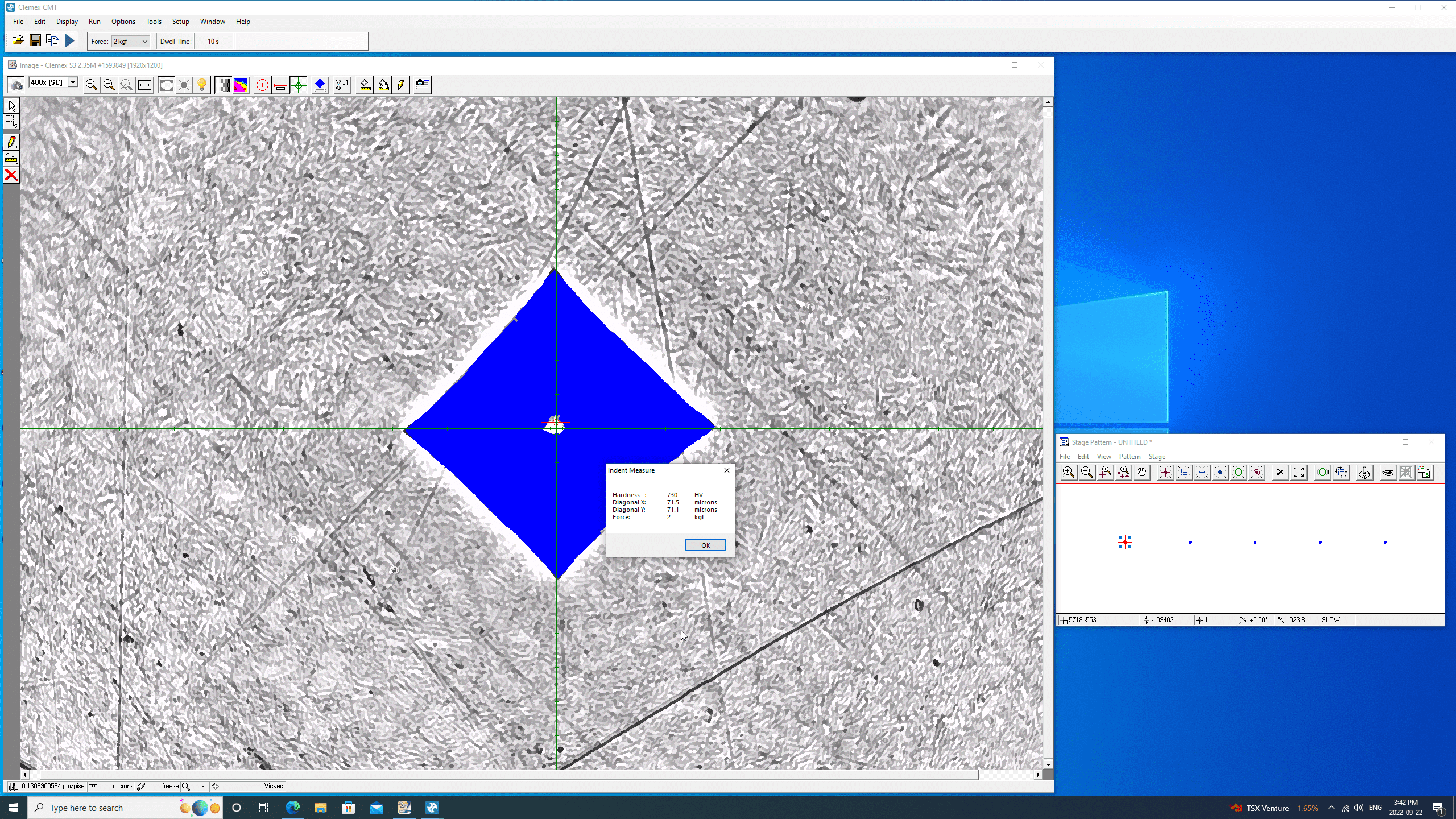
Task: Click the red X delete tool
Action: point(11,175)
